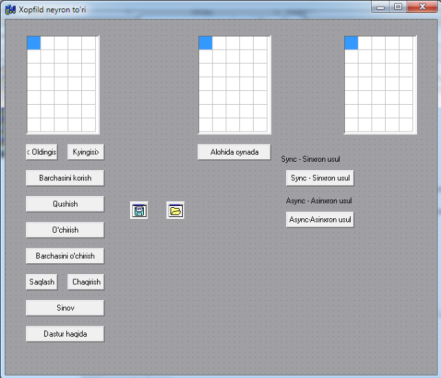Click the Sync - Sinxron usul label text

click(x=310, y=159)
